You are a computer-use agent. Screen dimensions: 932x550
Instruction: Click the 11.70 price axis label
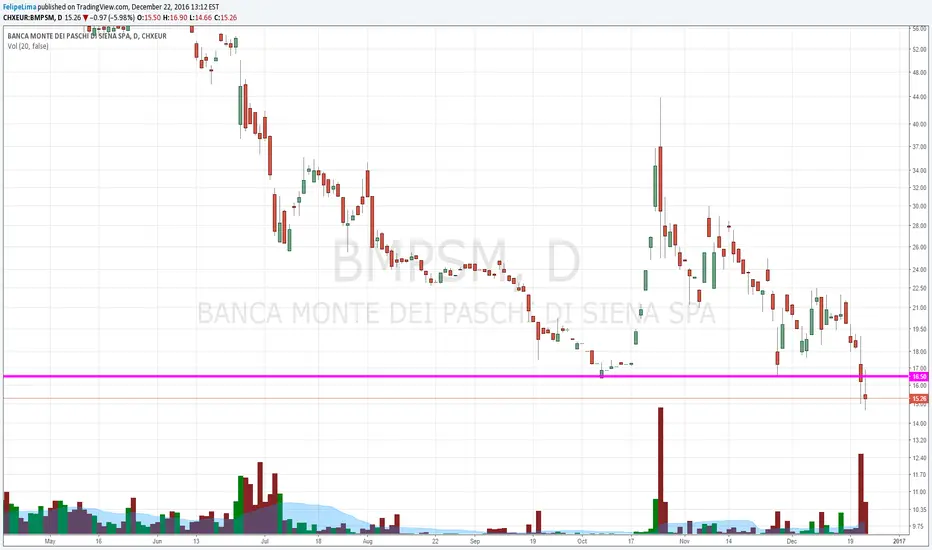(x=919, y=475)
